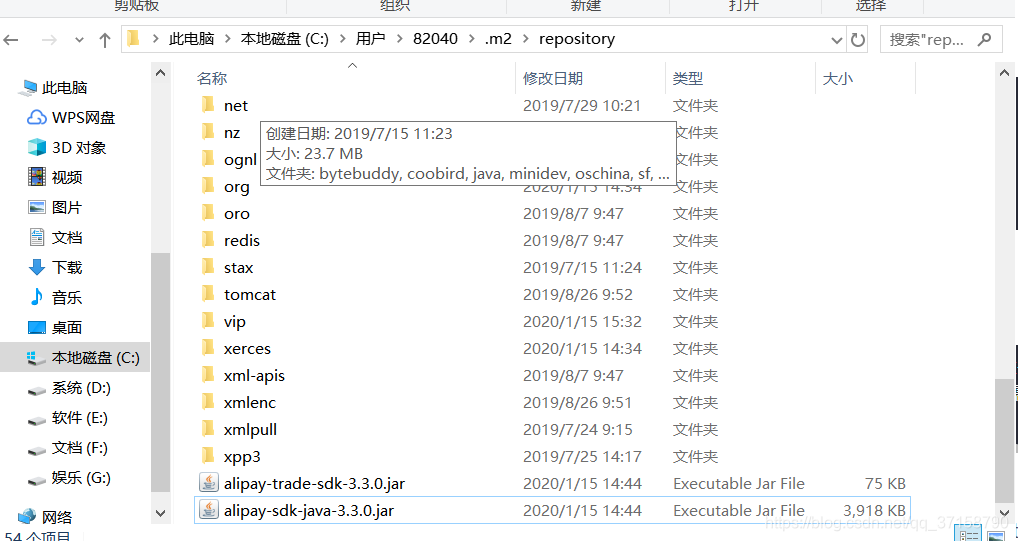This screenshot has height=541, width=1018.
Task: Click the stax folder icon
Action: 208,266
